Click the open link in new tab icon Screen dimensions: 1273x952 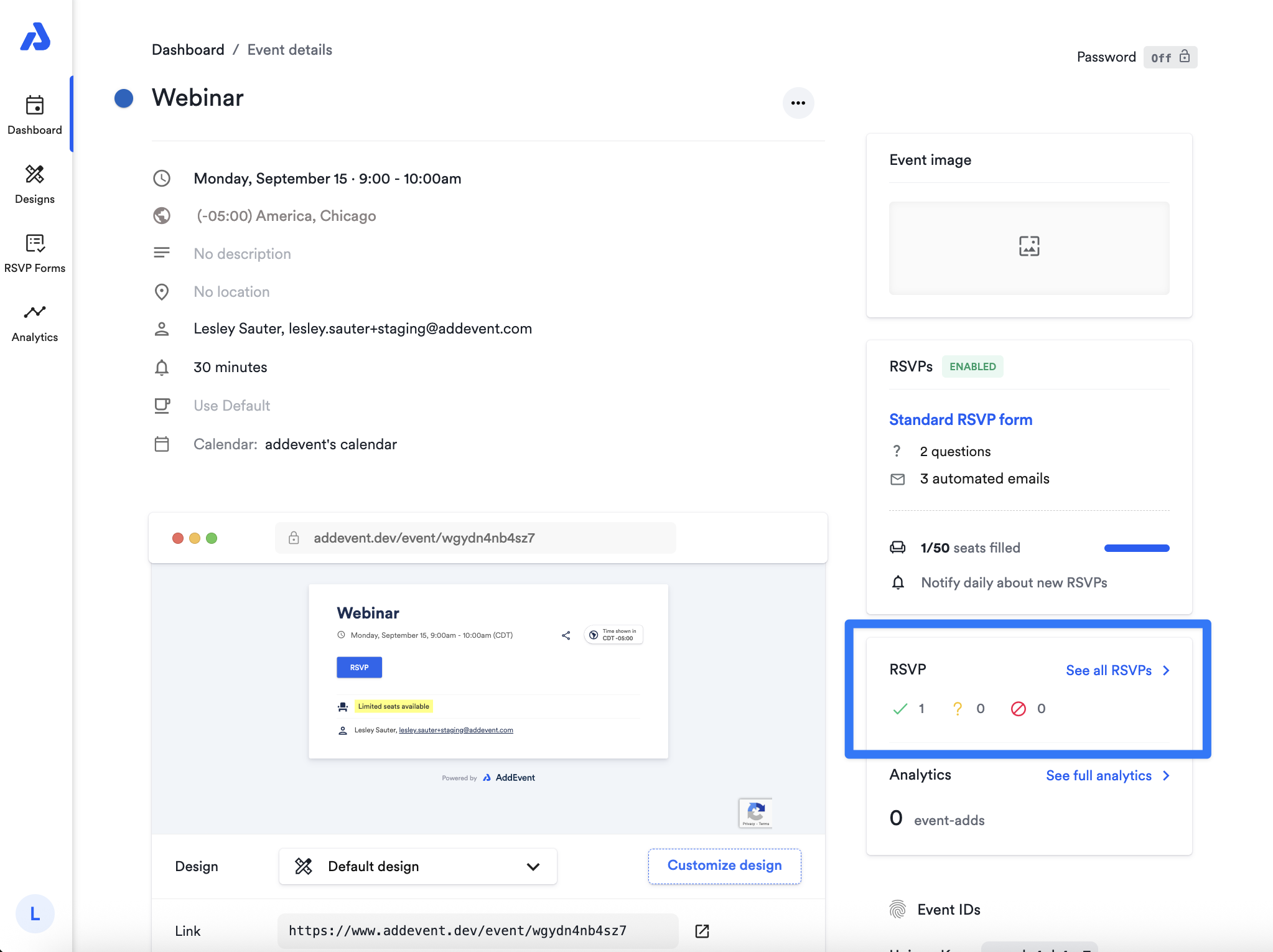pos(702,931)
